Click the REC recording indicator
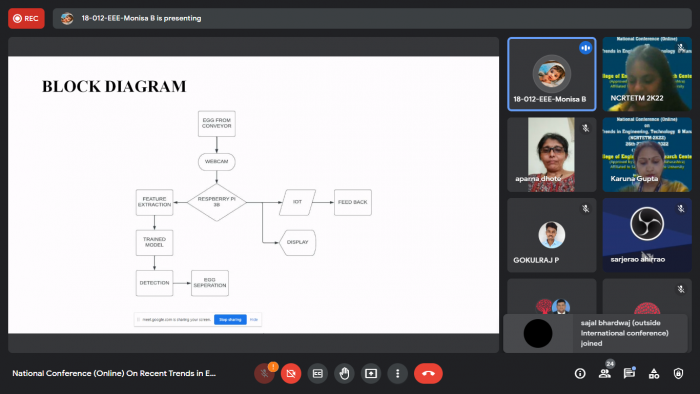 26,18
